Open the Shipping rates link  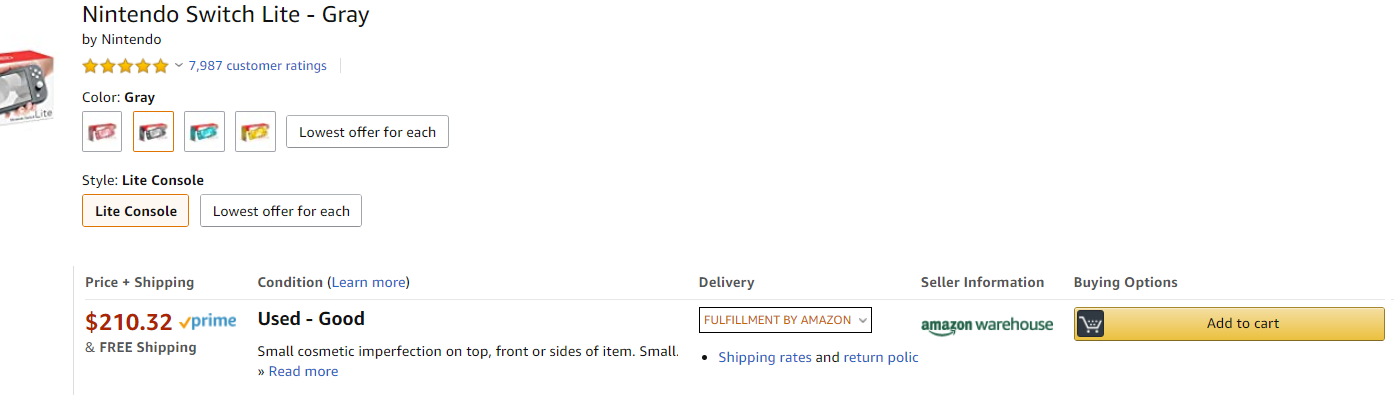tap(765, 357)
